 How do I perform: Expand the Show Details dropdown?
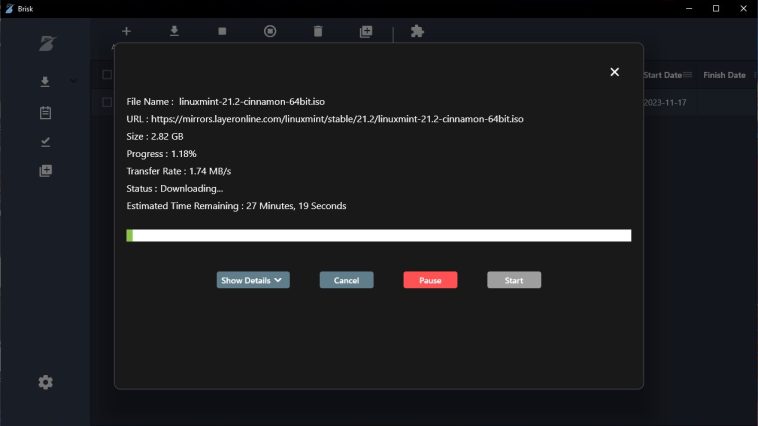(253, 280)
